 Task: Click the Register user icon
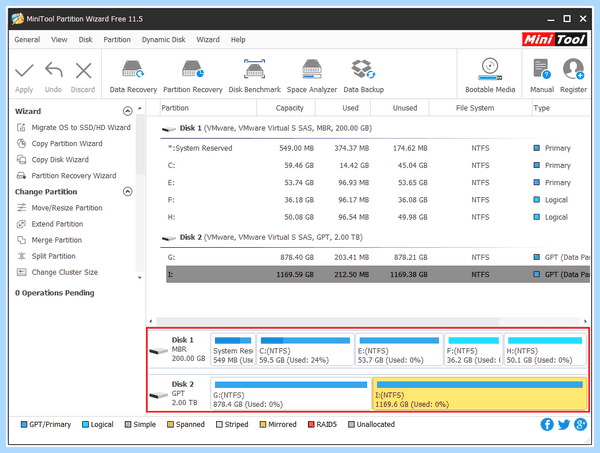click(573, 69)
